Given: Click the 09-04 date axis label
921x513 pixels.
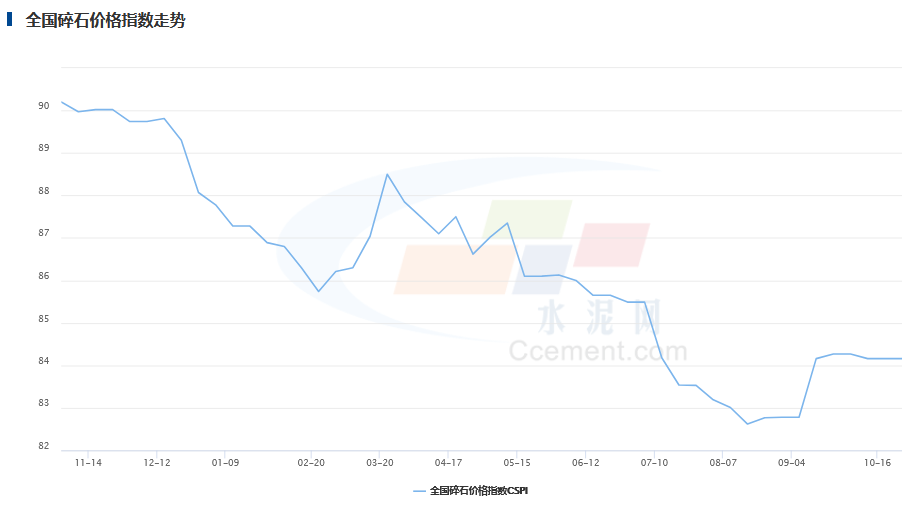Looking at the screenshot, I should click(791, 463).
